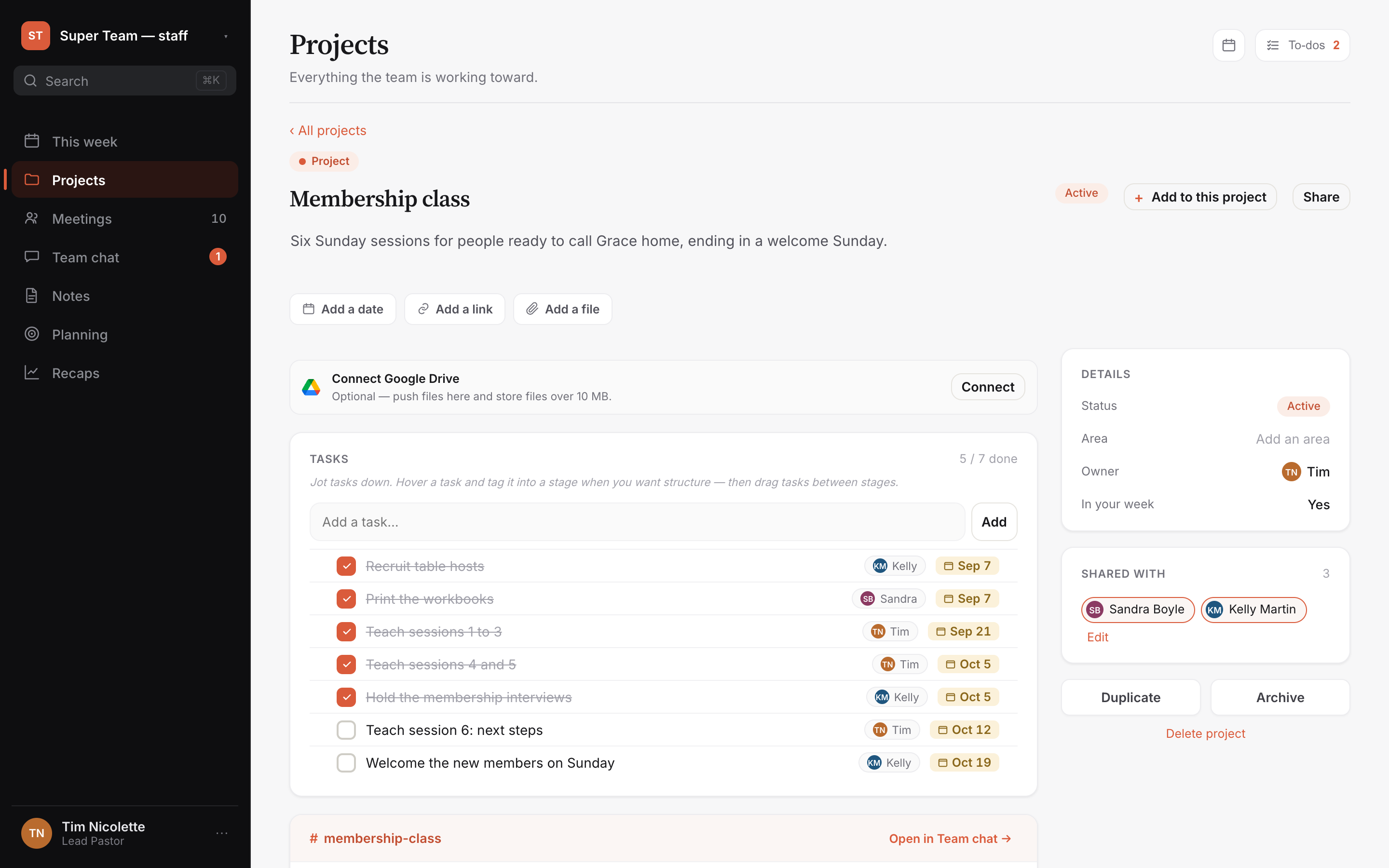Open the To-dos list button

[1302, 45]
